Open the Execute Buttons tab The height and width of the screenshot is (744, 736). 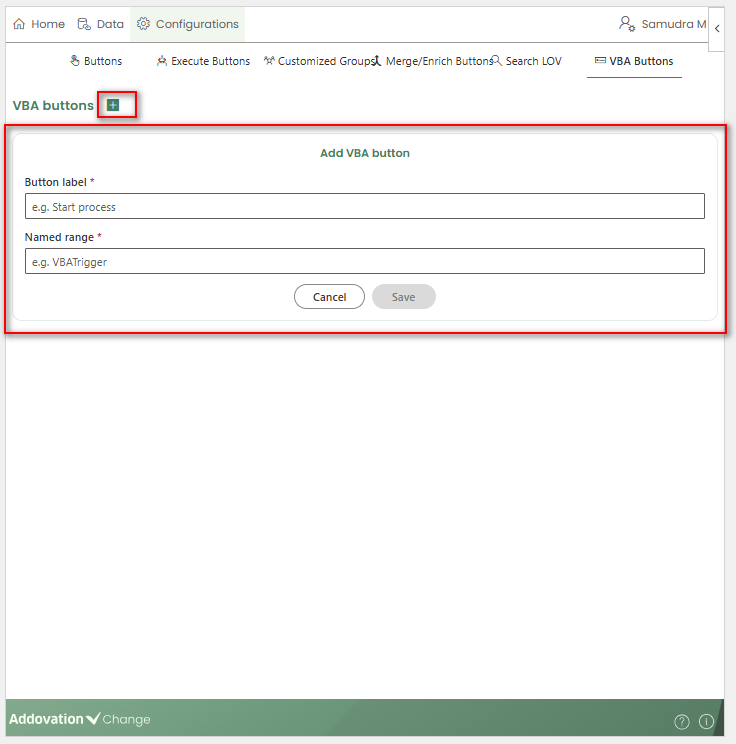(203, 61)
